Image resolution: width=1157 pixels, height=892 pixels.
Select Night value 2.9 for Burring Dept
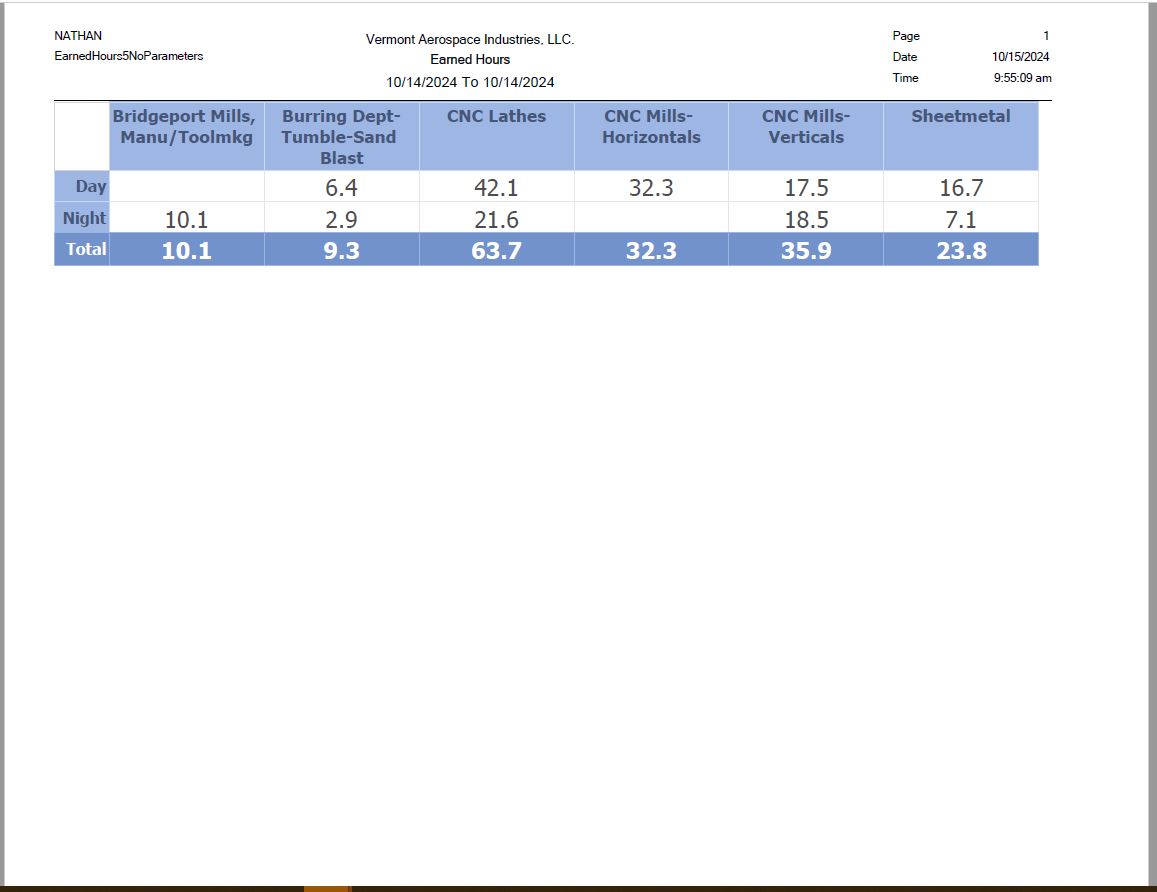pyautogui.click(x=342, y=219)
